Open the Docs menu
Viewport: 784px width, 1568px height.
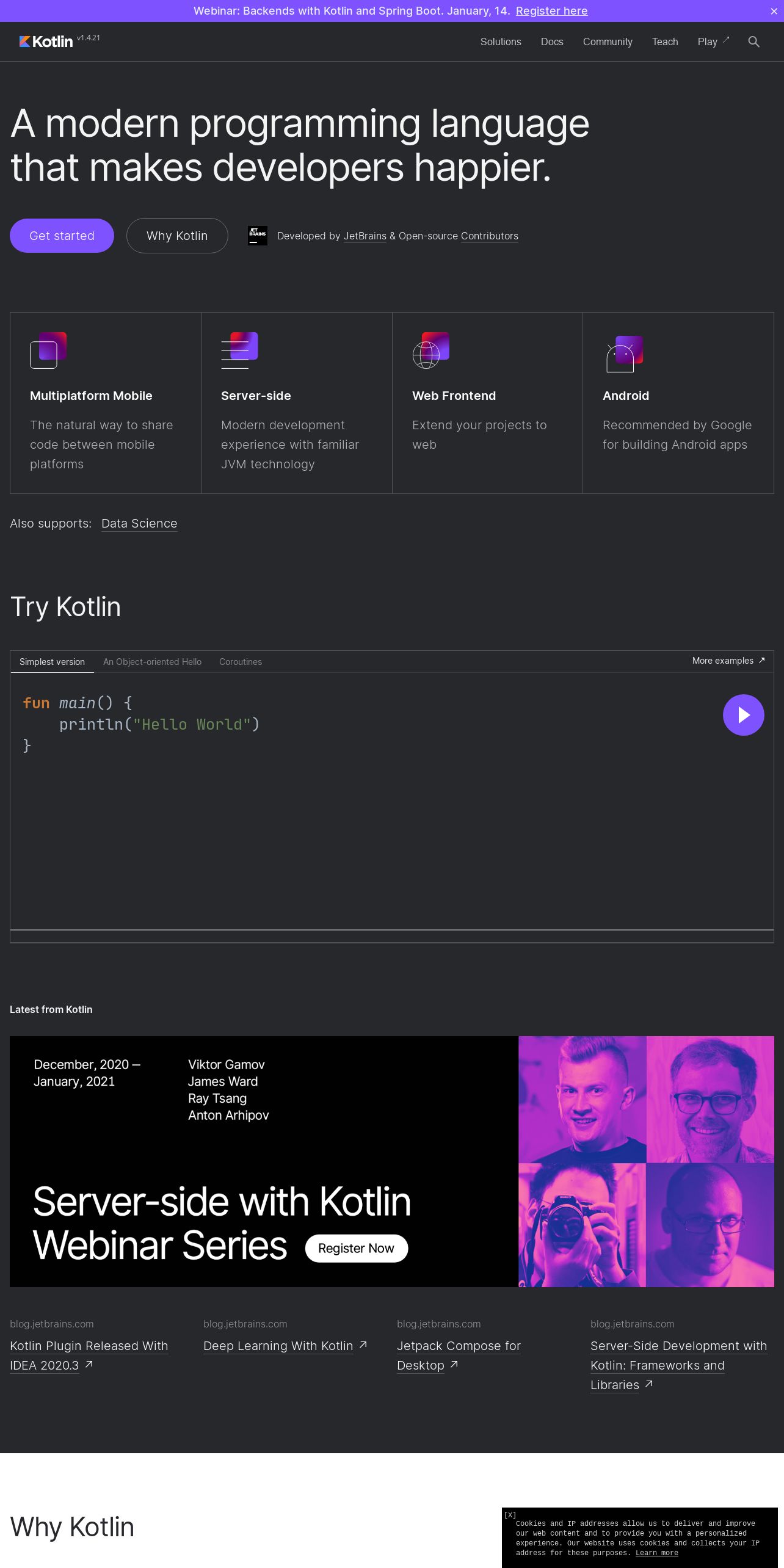(x=552, y=42)
